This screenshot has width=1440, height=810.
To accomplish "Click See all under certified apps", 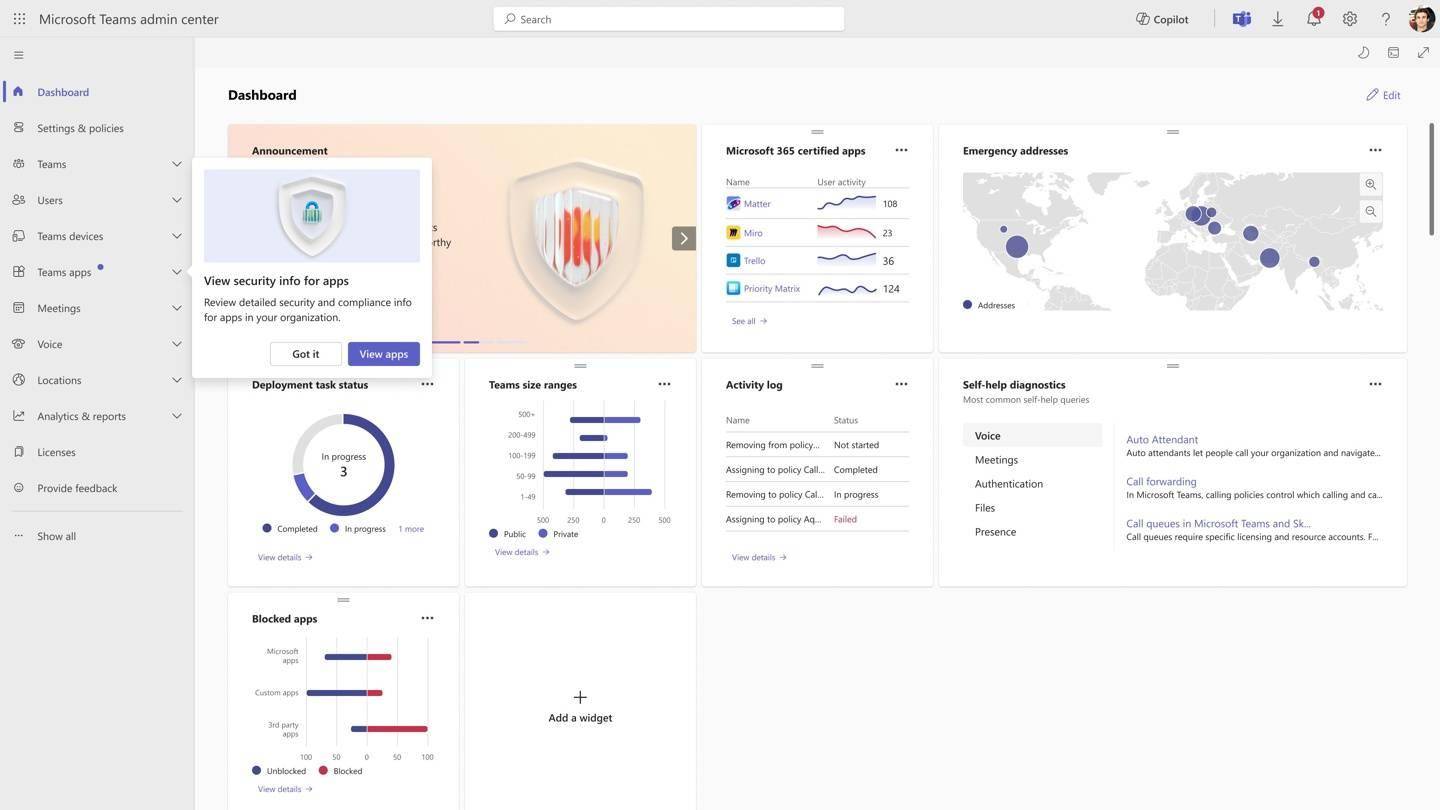I will 749,321.
